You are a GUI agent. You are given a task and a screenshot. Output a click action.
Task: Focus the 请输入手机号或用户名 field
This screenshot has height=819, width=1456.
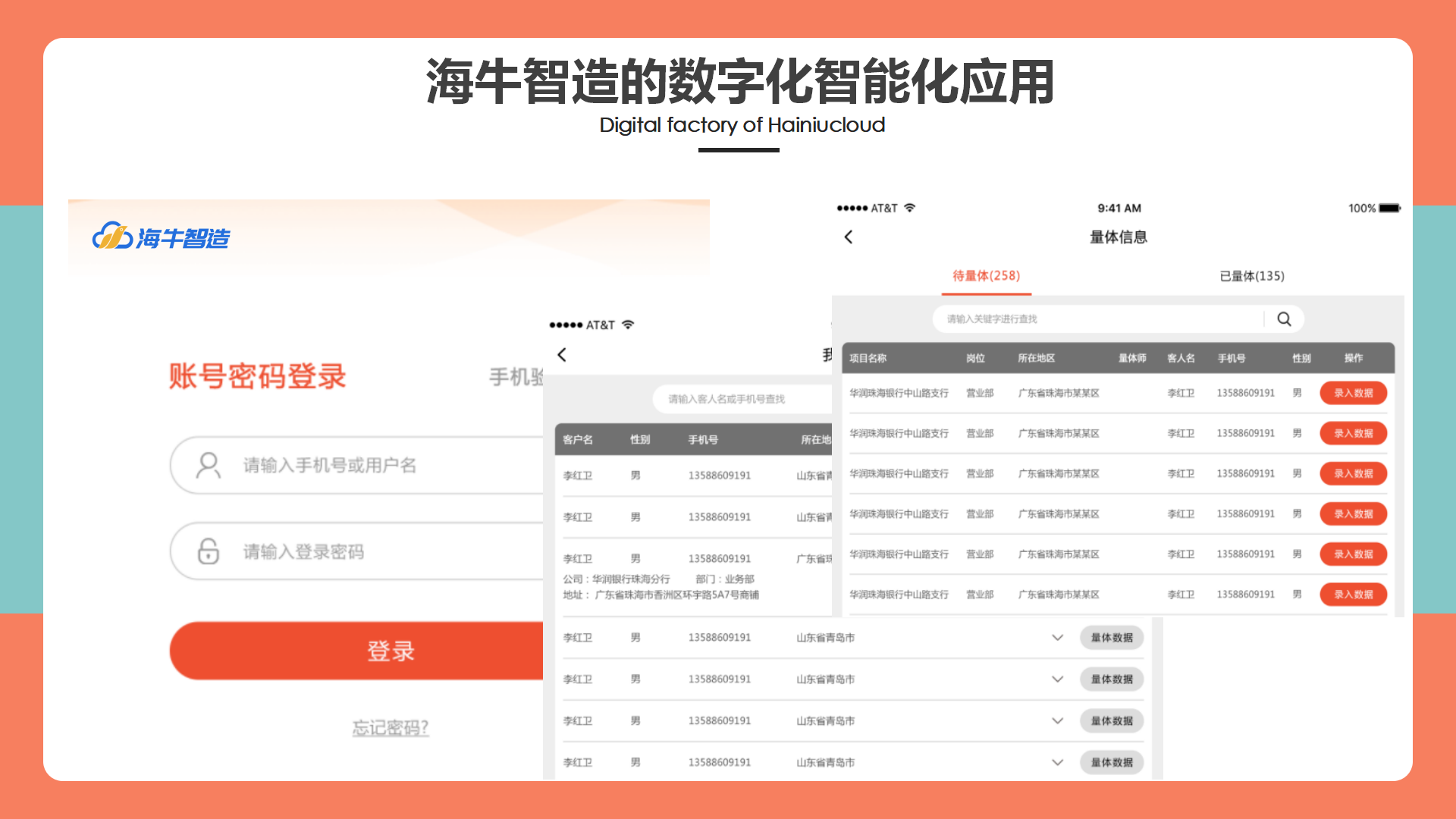(357, 465)
